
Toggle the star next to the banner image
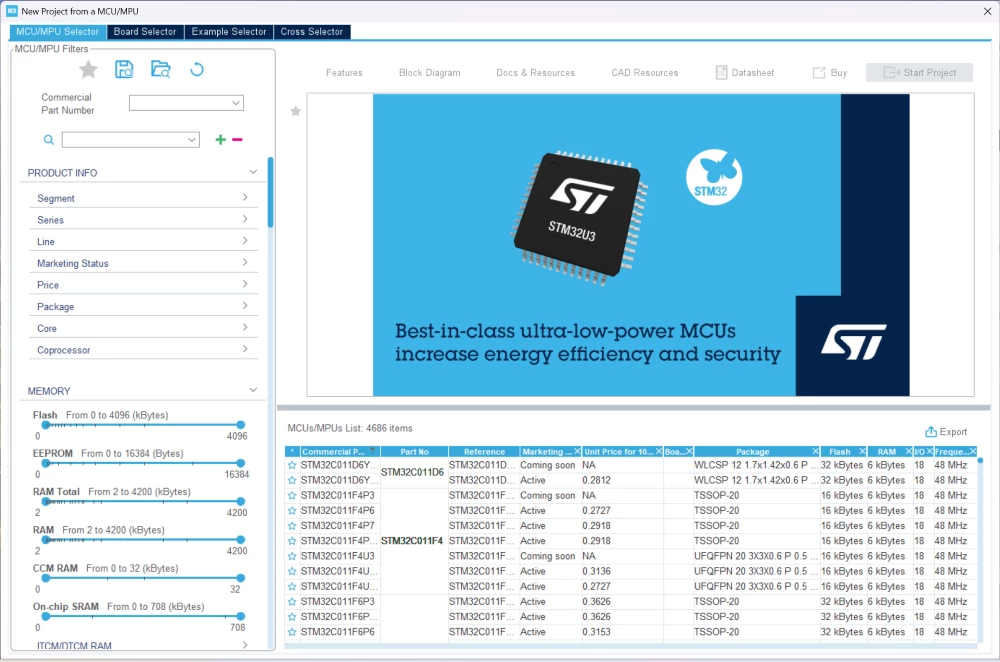(x=295, y=112)
